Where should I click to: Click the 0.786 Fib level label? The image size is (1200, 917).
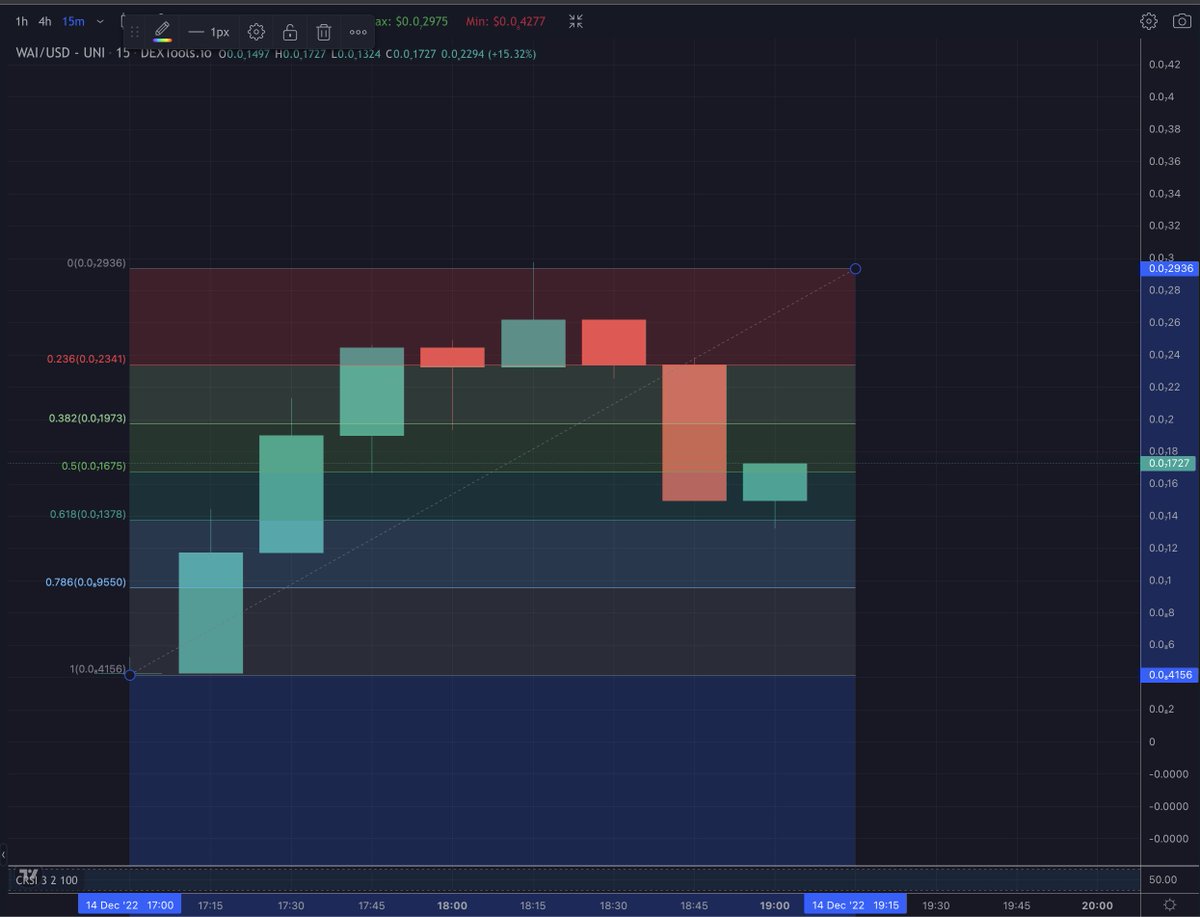coord(85,581)
